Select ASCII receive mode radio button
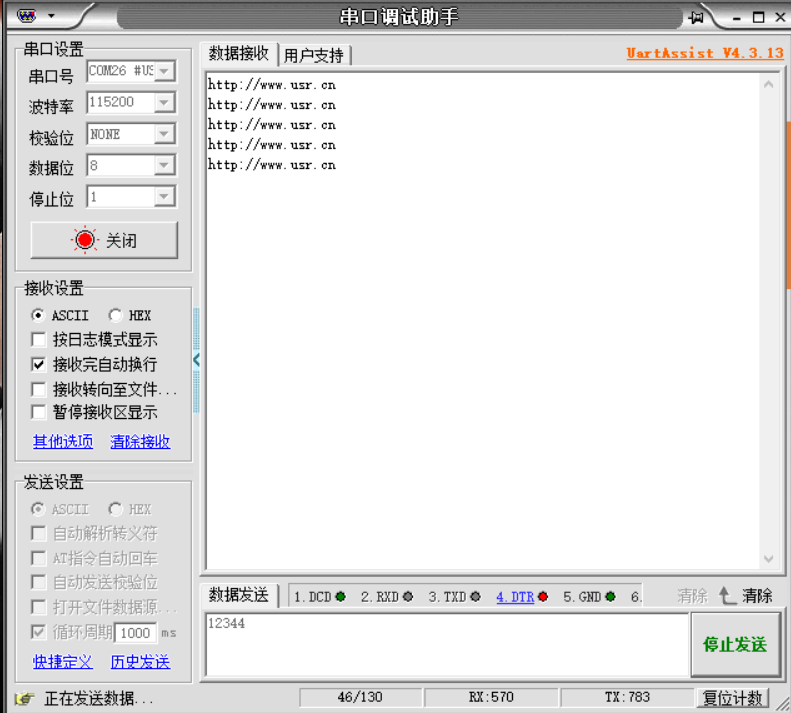 [x=38, y=315]
